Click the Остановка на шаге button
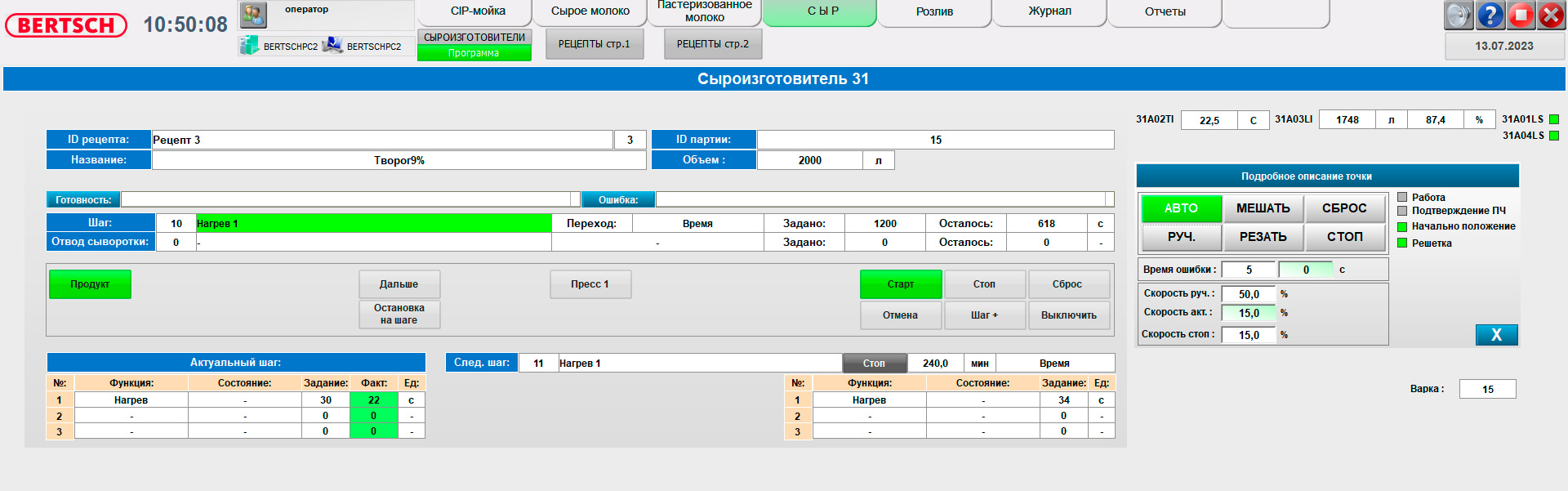The width and height of the screenshot is (1568, 491). [x=399, y=315]
